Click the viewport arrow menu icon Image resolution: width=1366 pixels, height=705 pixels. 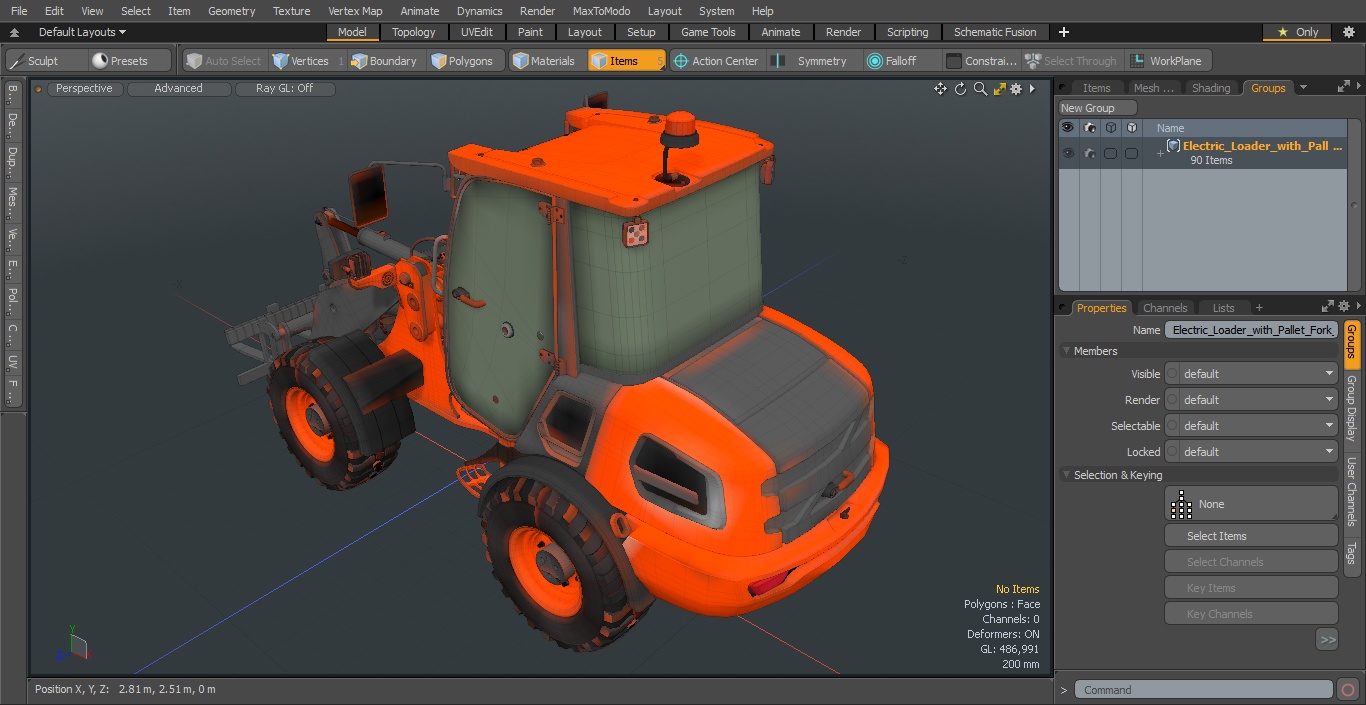tap(1032, 89)
